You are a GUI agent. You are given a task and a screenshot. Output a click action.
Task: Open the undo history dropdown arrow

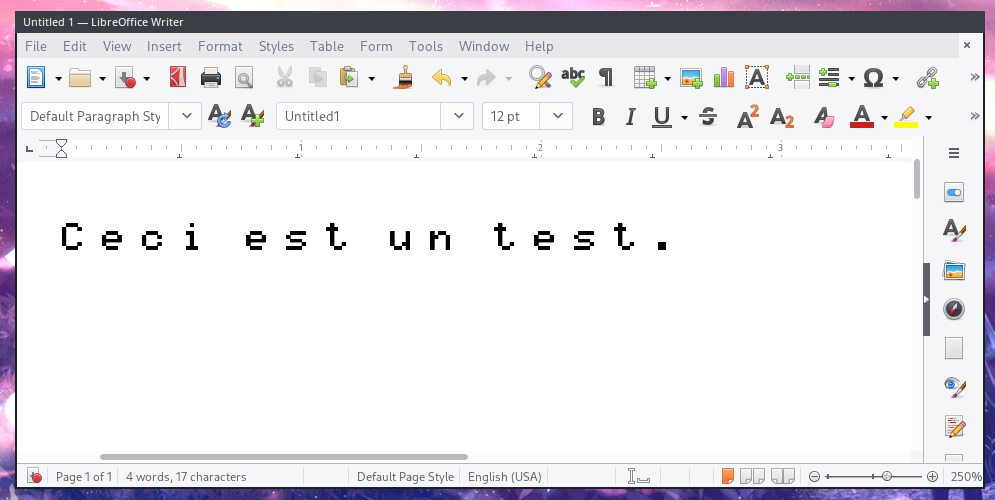(x=464, y=79)
